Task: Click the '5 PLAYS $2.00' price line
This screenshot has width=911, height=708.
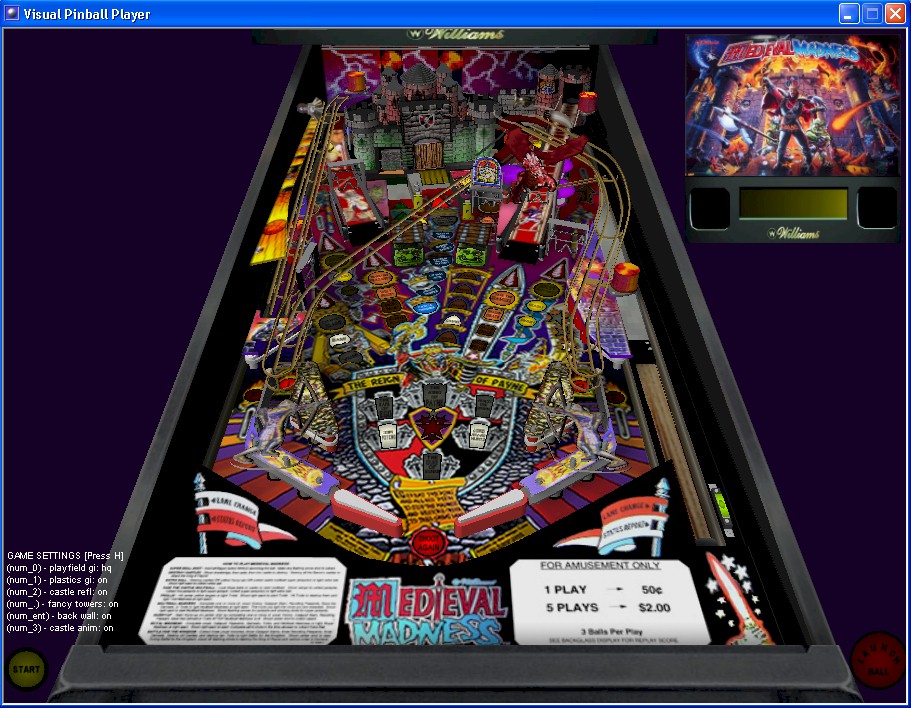Action: tap(608, 608)
